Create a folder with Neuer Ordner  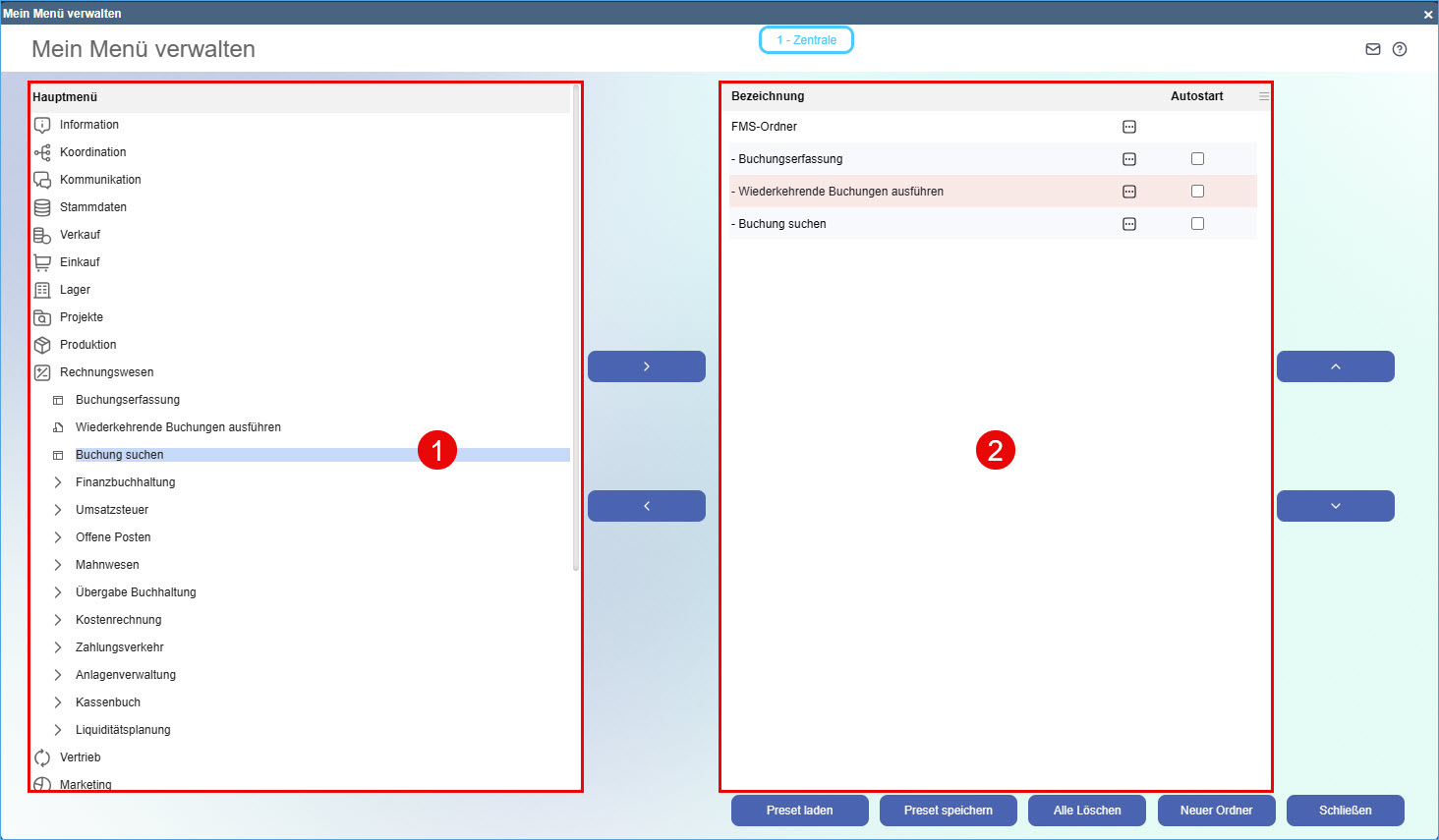pyautogui.click(x=1217, y=811)
